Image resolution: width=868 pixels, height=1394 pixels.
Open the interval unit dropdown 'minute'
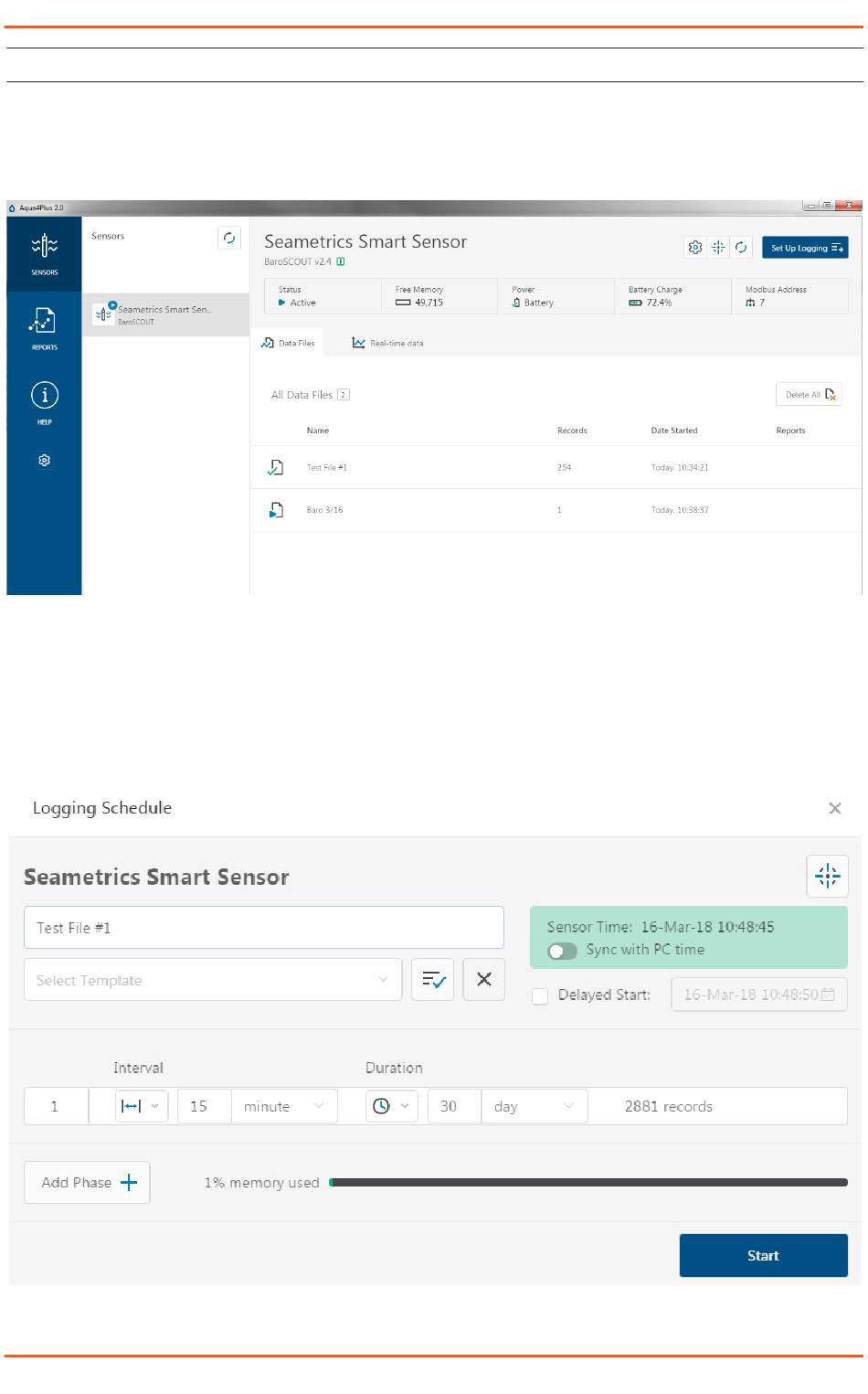tap(284, 1106)
